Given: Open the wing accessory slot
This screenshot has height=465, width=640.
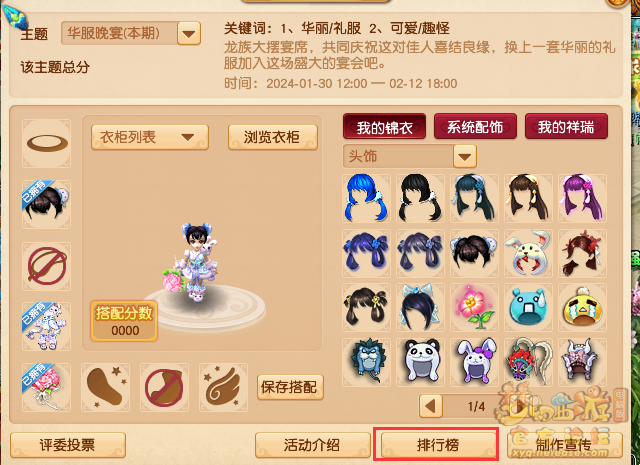Looking at the screenshot, I should (223, 387).
